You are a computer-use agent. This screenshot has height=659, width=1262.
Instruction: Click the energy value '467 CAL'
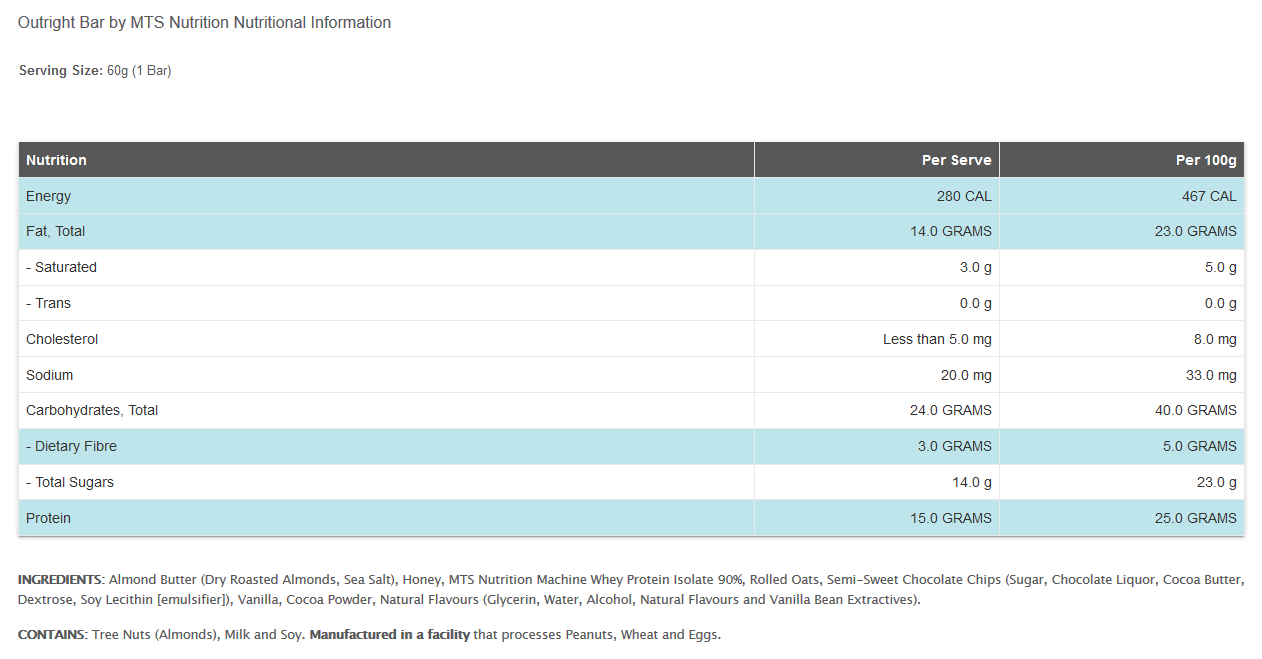tap(1209, 196)
